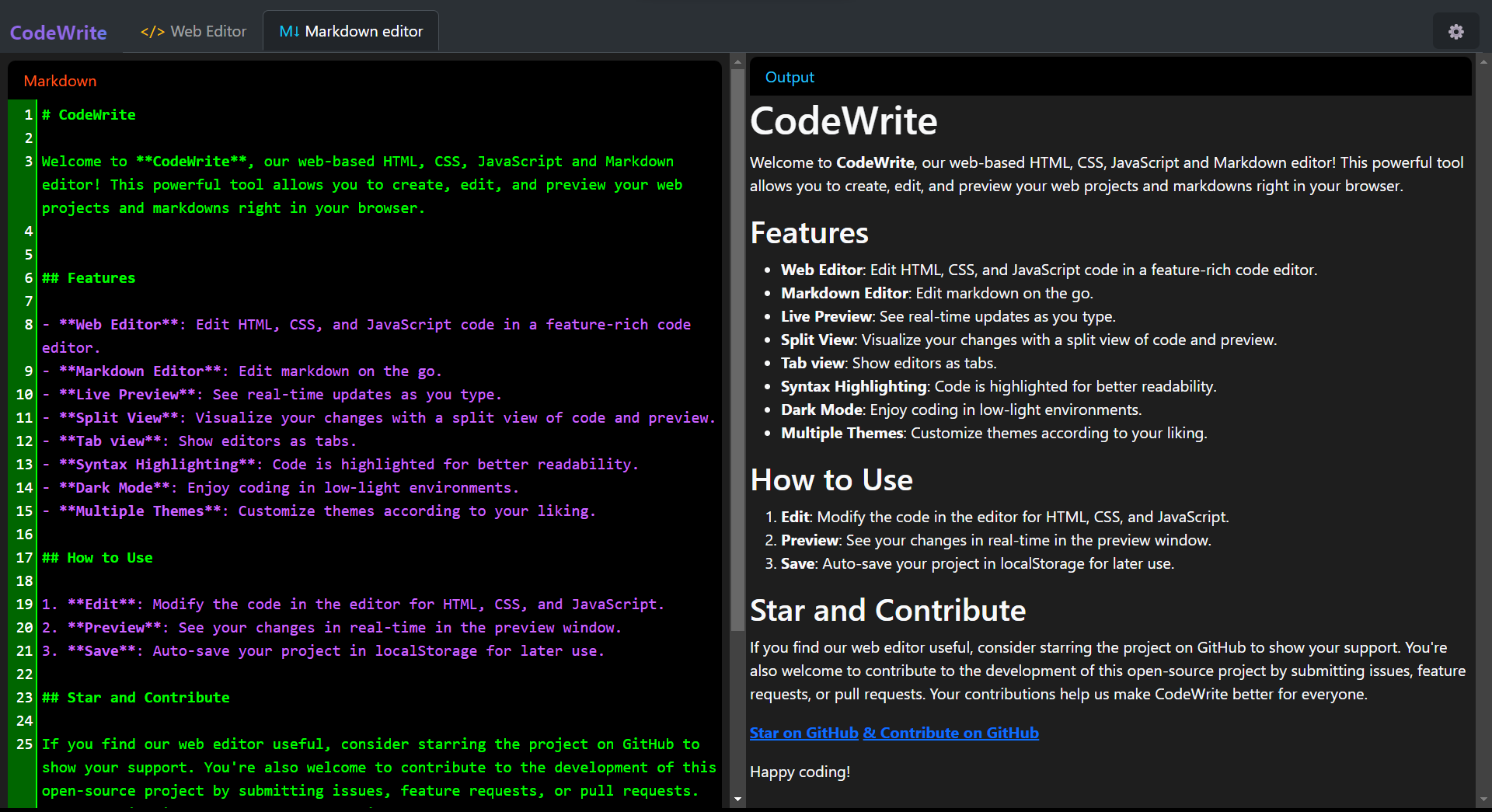This screenshot has height=812, width=1492.
Task: Click the '**Split View**' source line
Action: tap(378, 418)
